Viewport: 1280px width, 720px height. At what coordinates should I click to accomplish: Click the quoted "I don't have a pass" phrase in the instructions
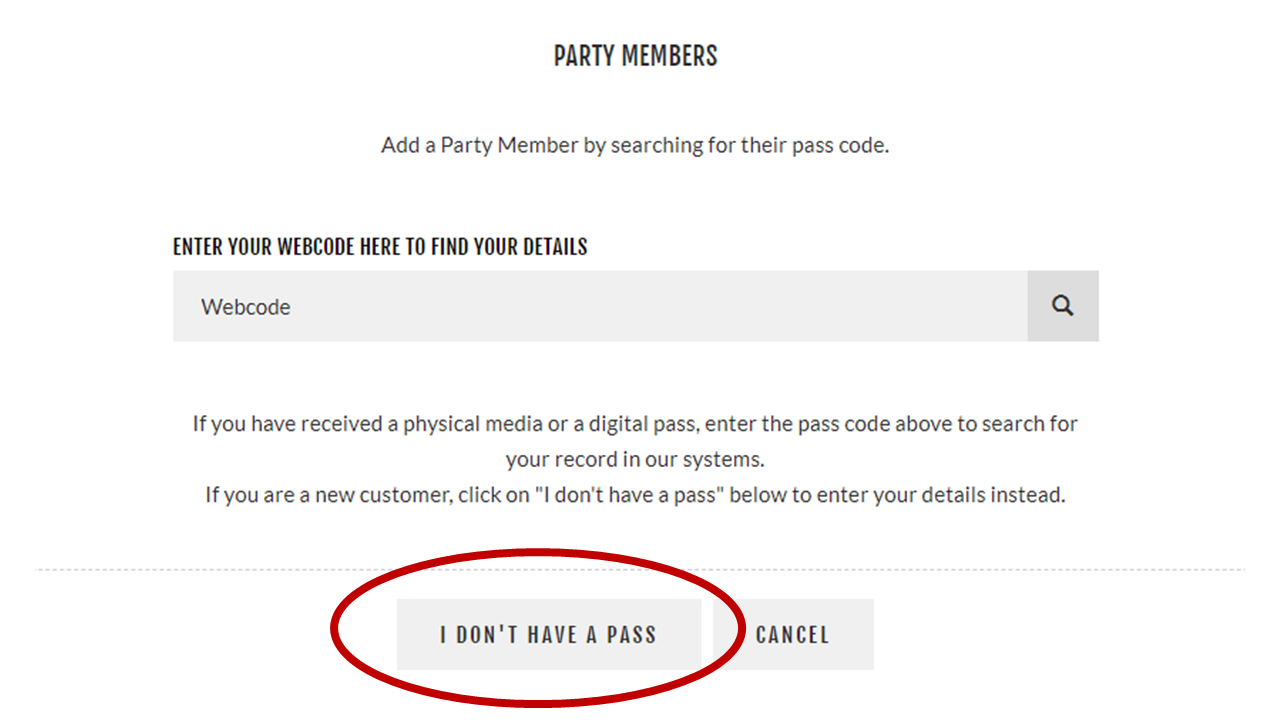627,494
